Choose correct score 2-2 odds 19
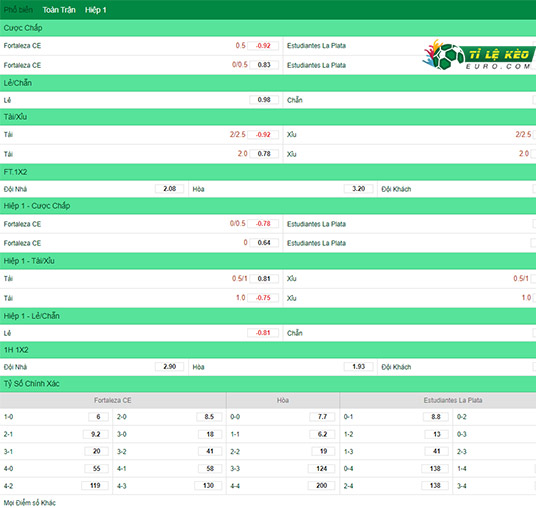This screenshot has height=508, width=536. 323,451
